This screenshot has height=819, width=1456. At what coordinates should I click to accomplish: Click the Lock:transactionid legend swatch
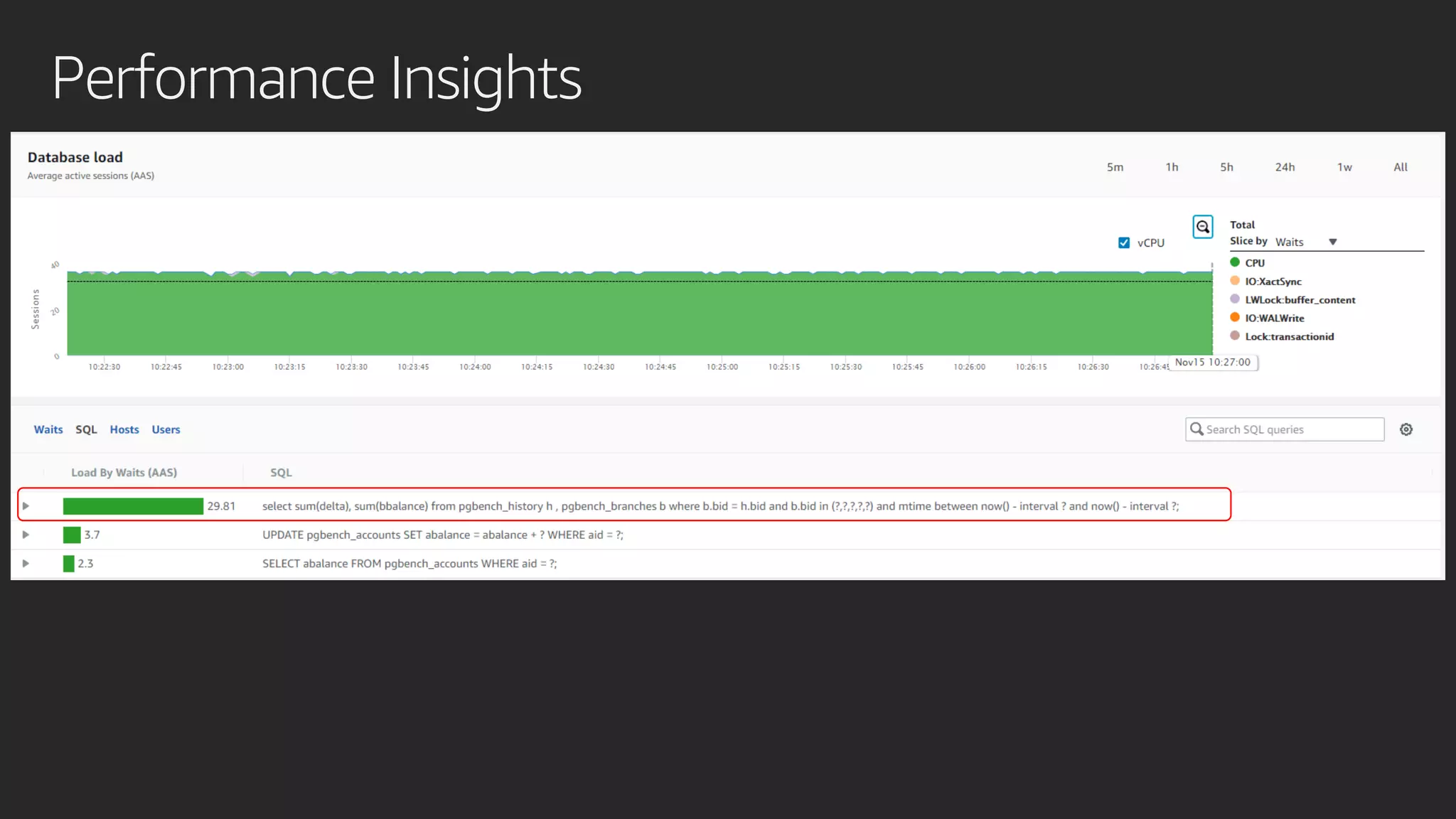coord(1235,336)
